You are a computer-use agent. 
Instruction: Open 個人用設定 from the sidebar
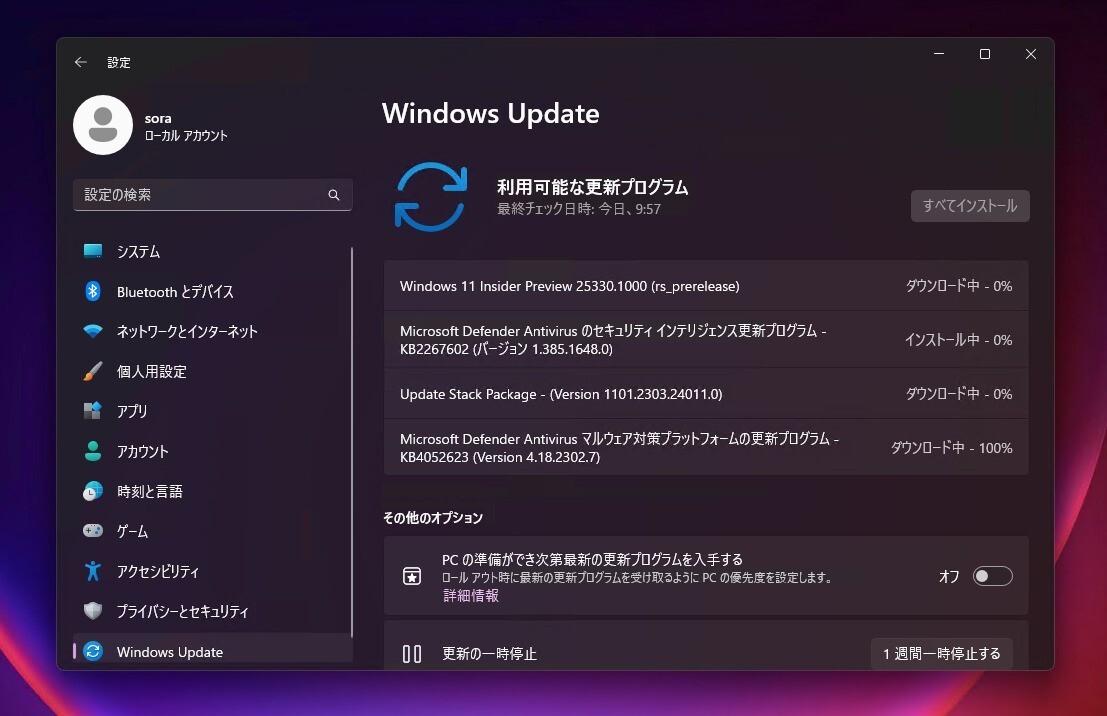[96, 371]
